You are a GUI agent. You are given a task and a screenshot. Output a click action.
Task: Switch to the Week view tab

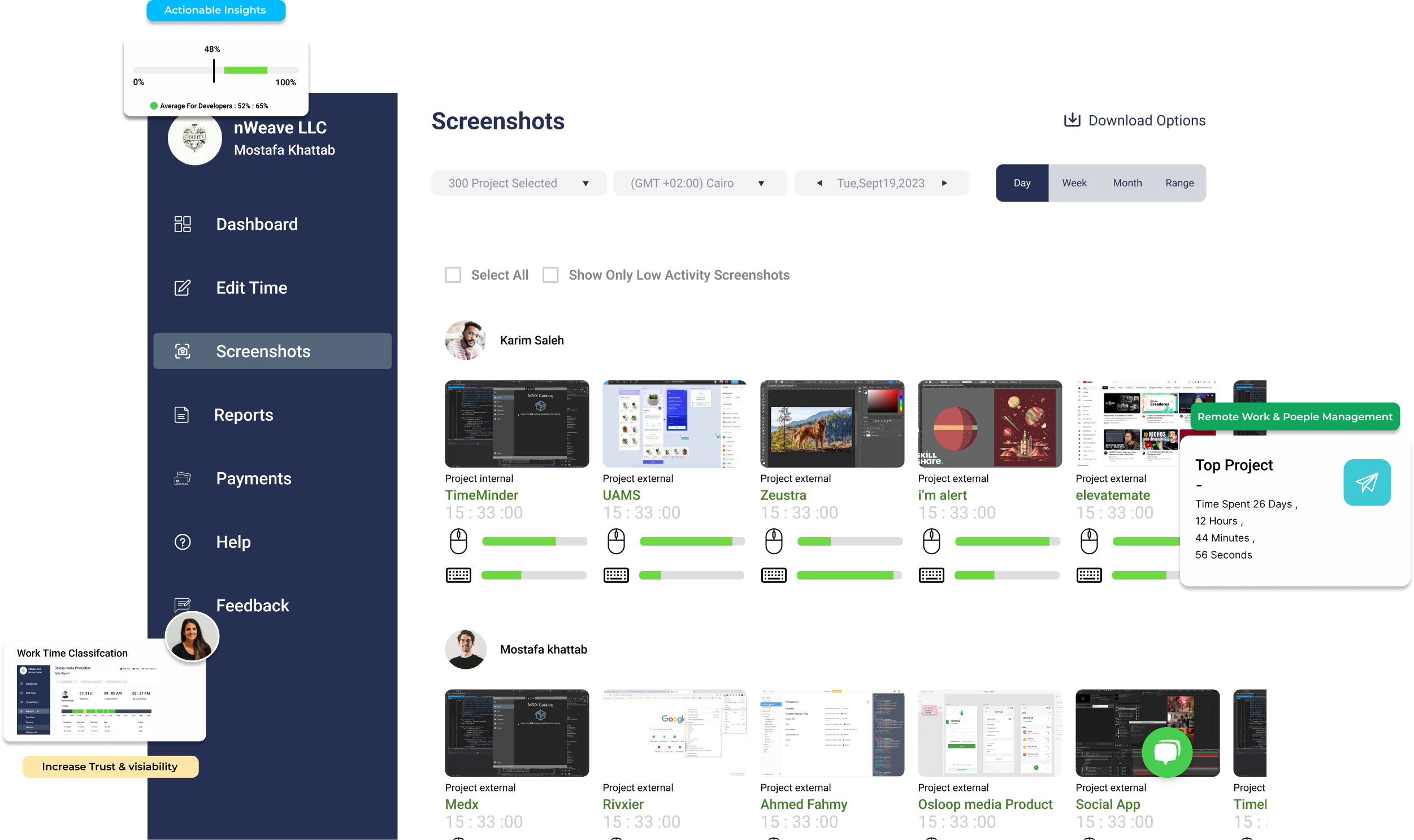coord(1074,183)
